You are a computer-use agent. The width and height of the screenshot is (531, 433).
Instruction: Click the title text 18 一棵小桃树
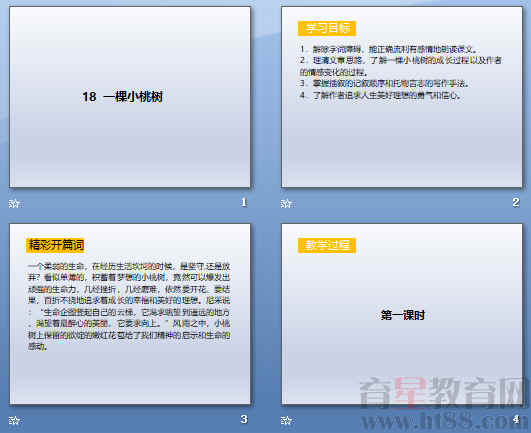click(123, 97)
